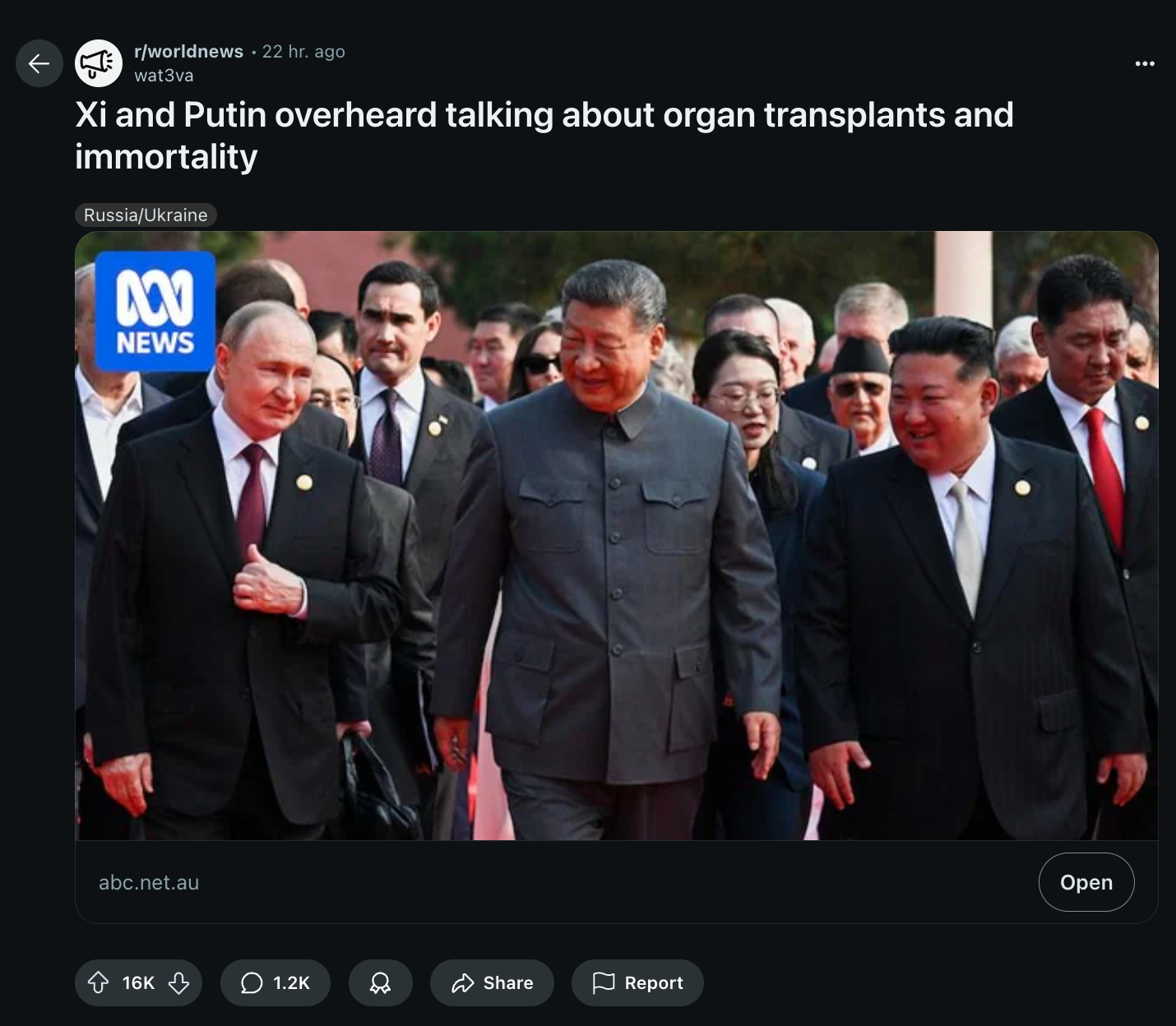Open user wat3va's profile
The height and width of the screenshot is (1026, 1176).
164,75
